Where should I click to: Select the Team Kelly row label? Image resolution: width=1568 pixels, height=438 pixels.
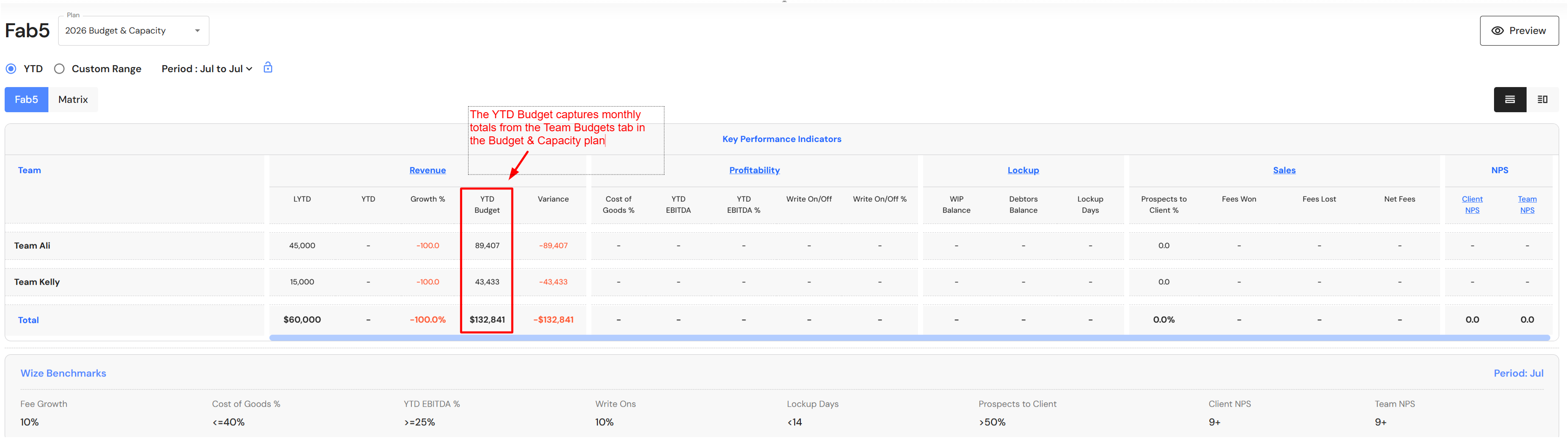click(37, 282)
